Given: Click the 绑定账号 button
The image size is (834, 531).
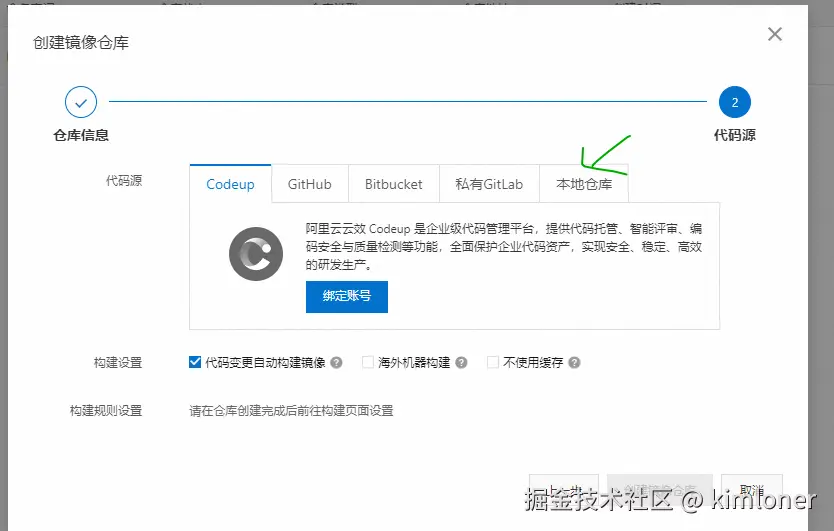Looking at the screenshot, I should click(x=347, y=296).
